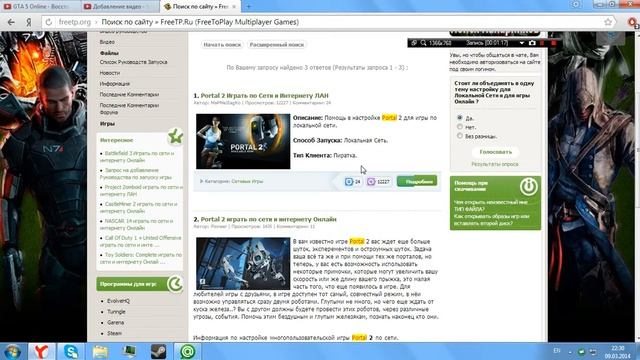
Task: Open the 'Garena' program link
Action: [116, 322]
